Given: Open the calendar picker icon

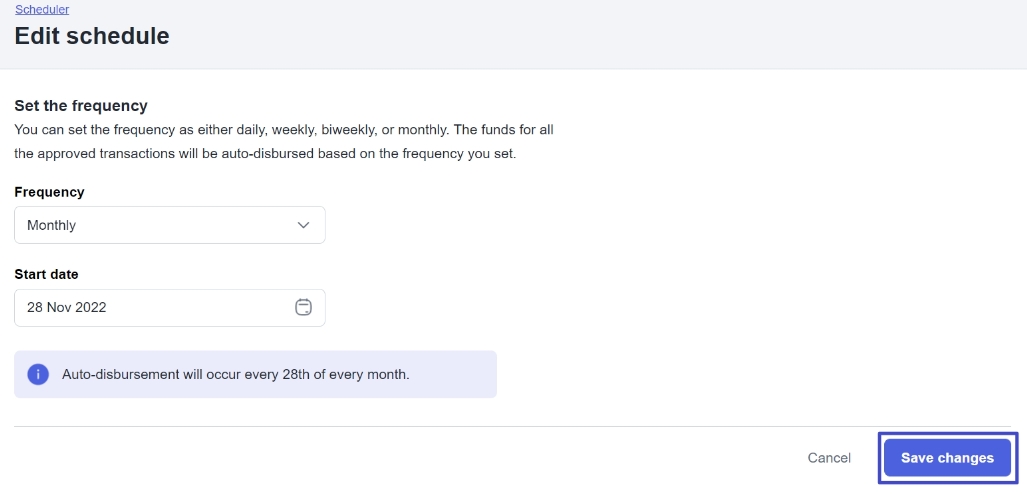Looking at the screenshot, I should point(304,307).
